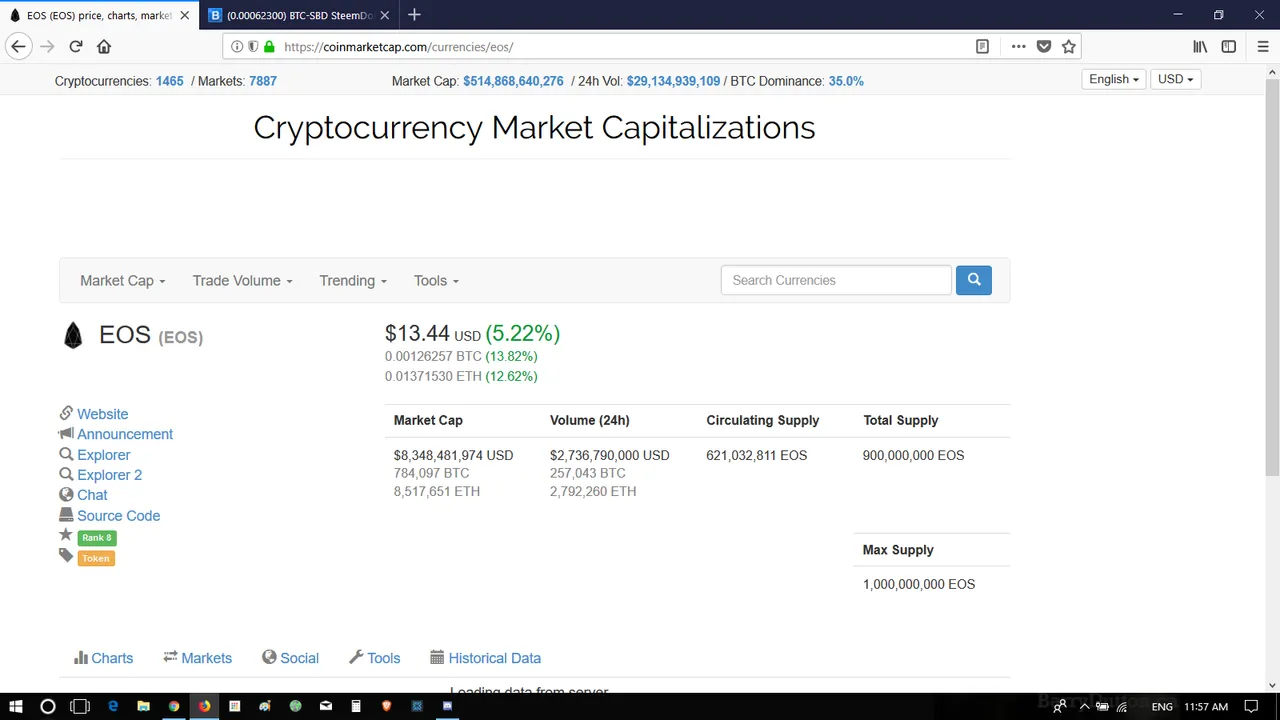Open a new browser tab with the plus
Screen dimensions: 1280x720
pyautogui.click(x=414, y=15)
